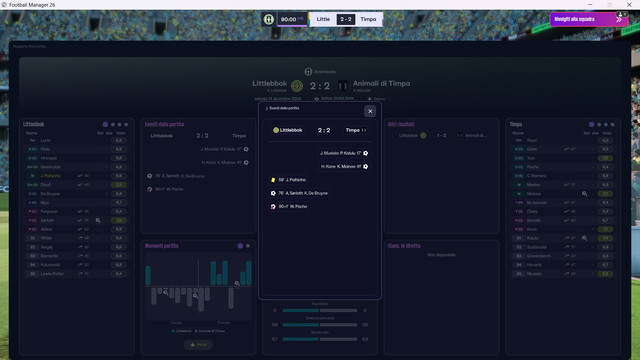Click the club logo beside the 90:00 clock
This screenshot has width=640, height=360.
(269, 19)
